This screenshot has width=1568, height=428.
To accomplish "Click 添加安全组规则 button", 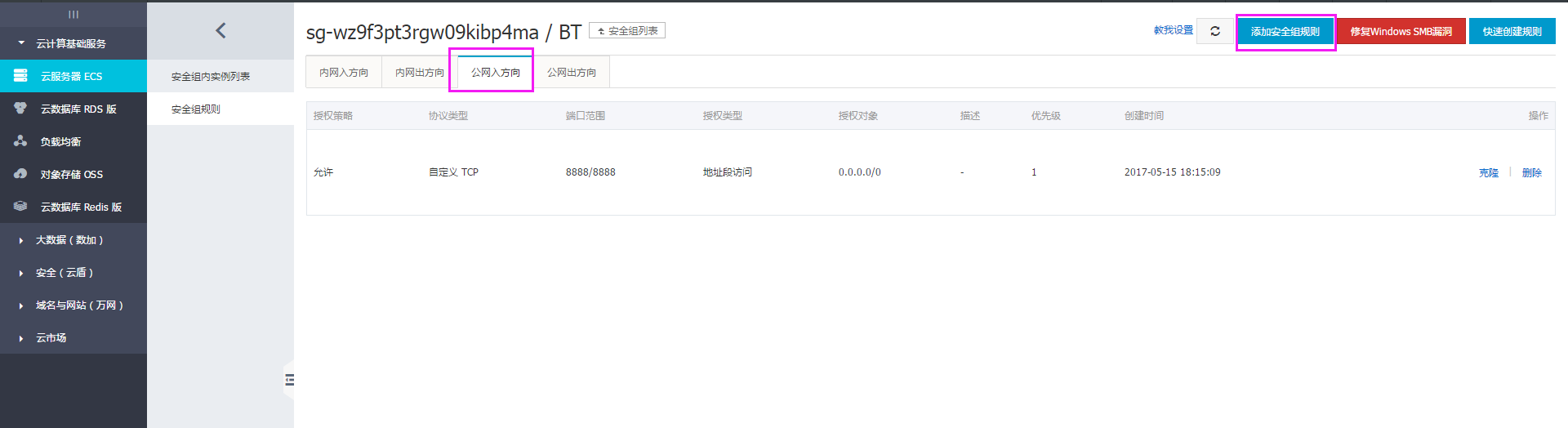I will (x=1285, y=32).
